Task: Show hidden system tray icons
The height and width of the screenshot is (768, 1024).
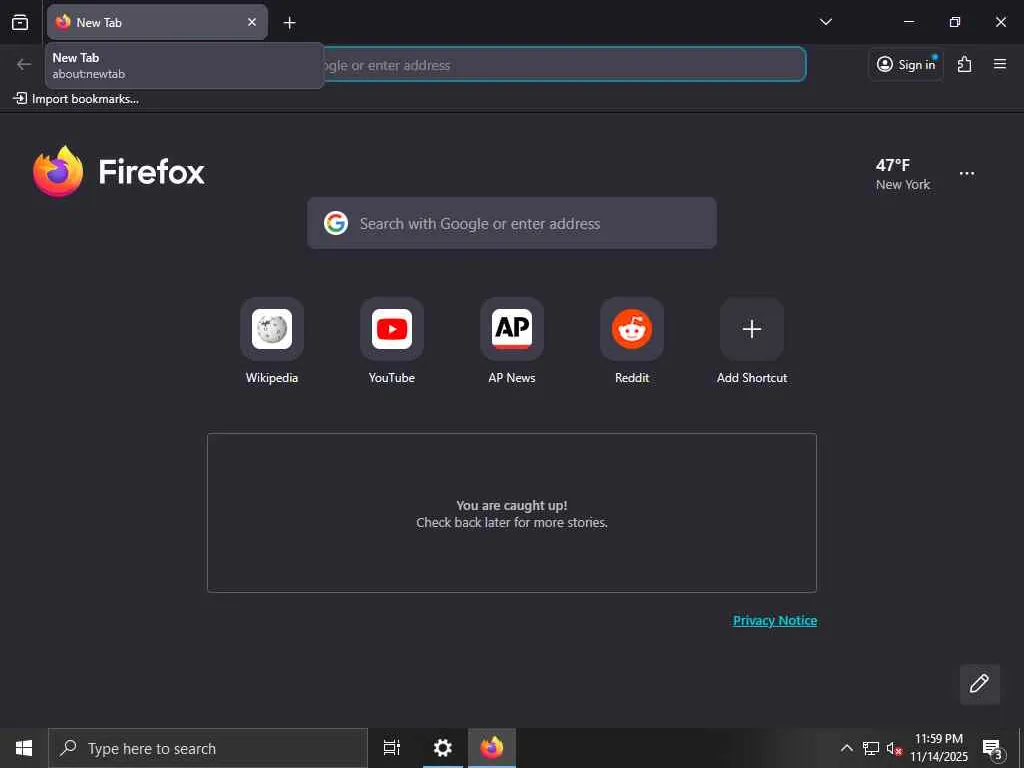Action: coord(846,748)
